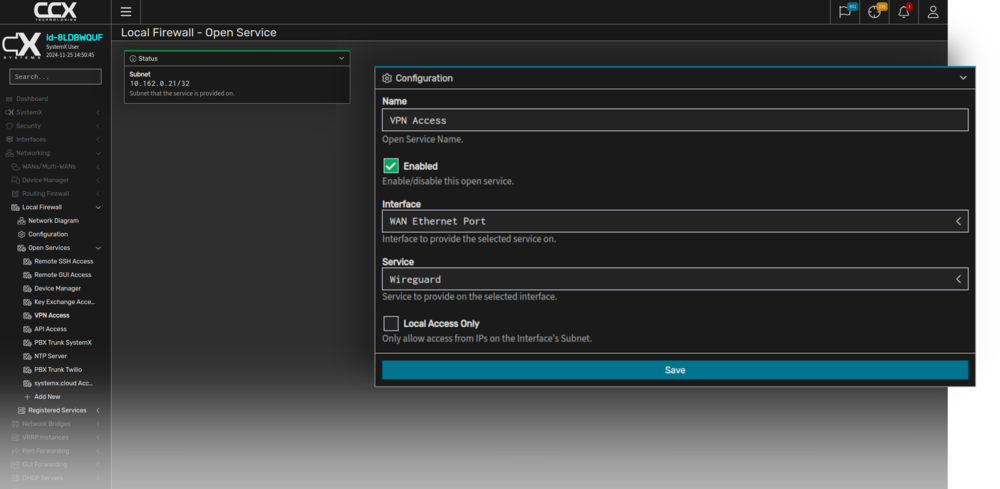Viewport: 1000px width, 489px height.
Task: Collapse the Configuration panel chevron
Action: (963, 78)
